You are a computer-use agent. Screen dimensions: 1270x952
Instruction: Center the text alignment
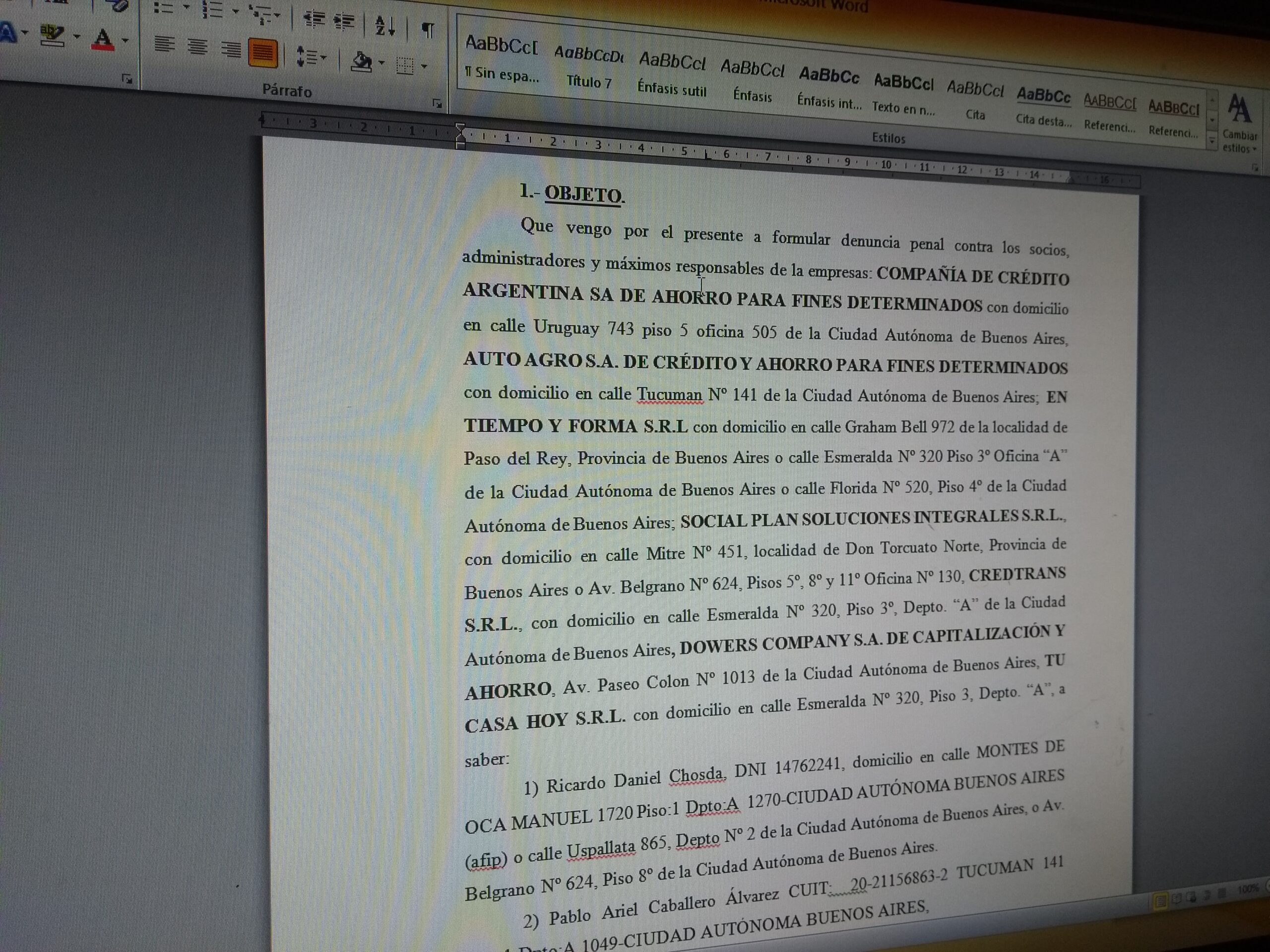[x=197, y=47]
